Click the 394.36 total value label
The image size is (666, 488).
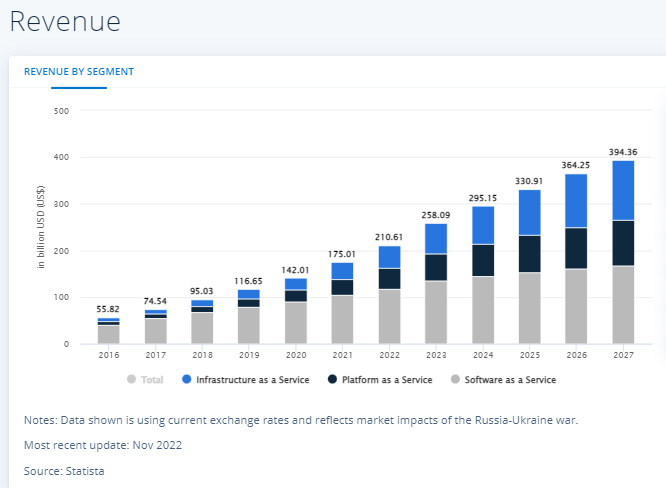[x=623, y=152]
